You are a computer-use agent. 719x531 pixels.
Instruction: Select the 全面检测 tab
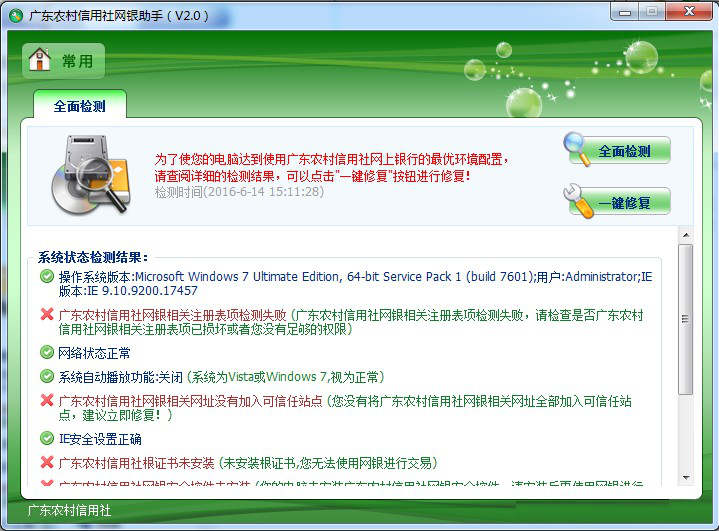click(80, 105)
